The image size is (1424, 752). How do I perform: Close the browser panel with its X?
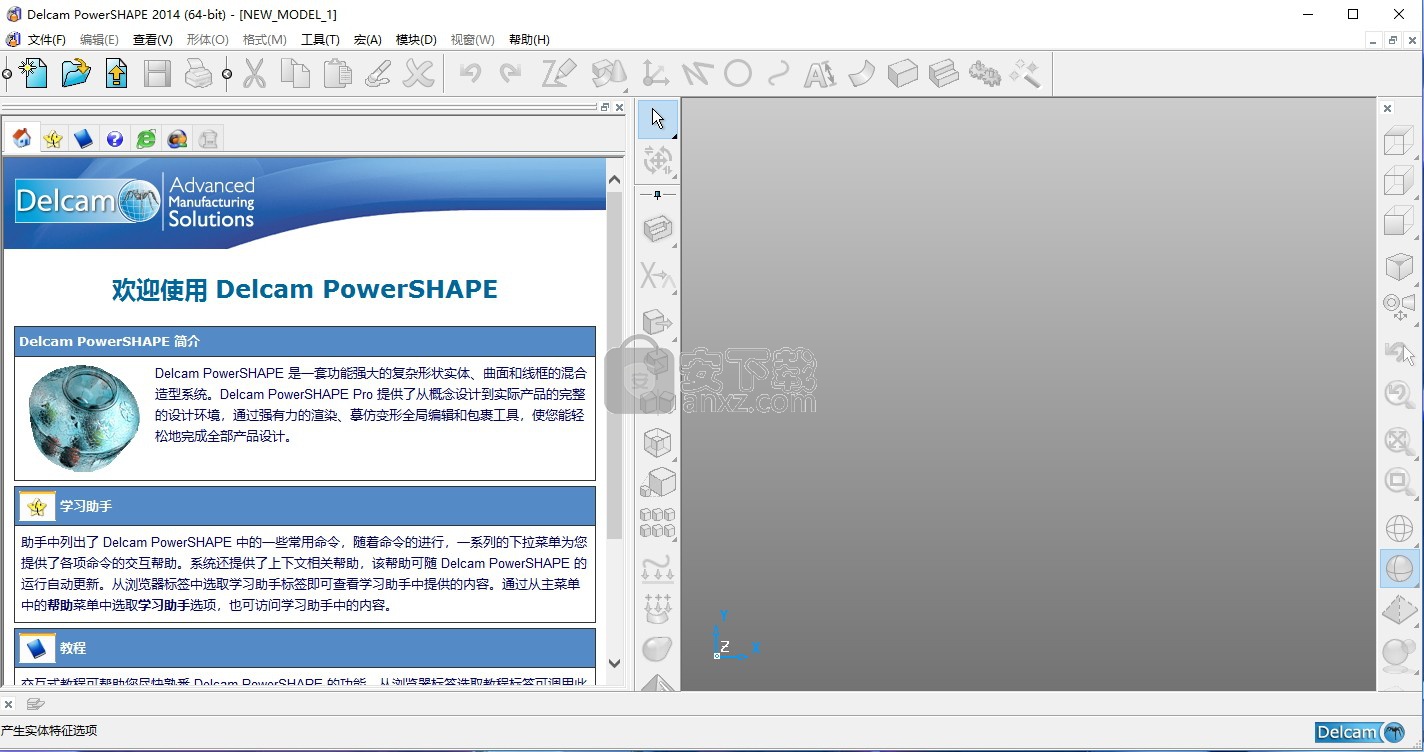[620, 107]
